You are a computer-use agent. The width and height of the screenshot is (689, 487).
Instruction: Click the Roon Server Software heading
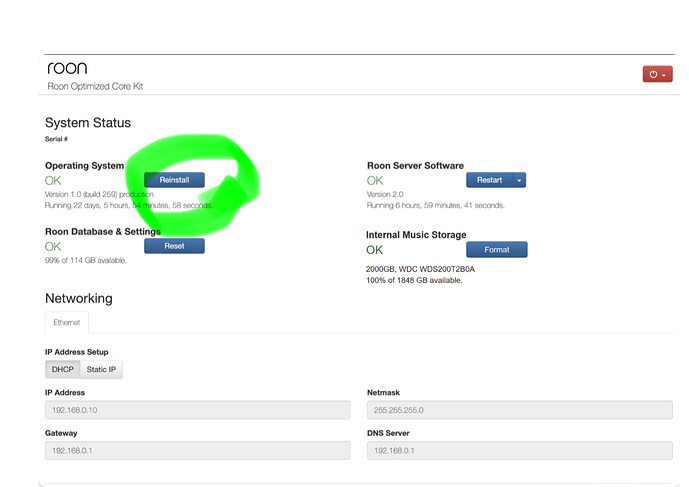click(x=415, y=166)
